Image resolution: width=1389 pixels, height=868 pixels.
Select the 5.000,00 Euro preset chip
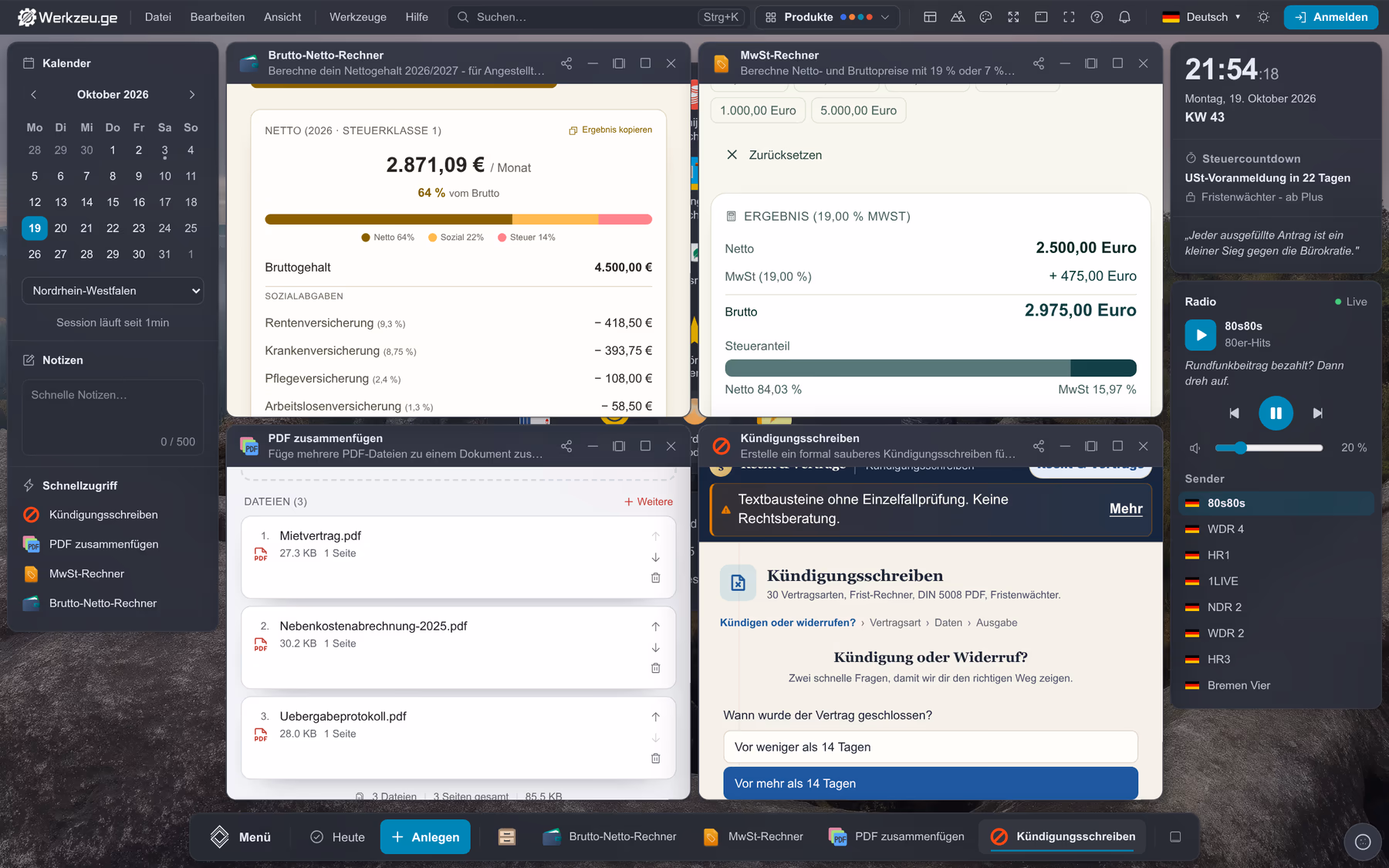[858, 110]
